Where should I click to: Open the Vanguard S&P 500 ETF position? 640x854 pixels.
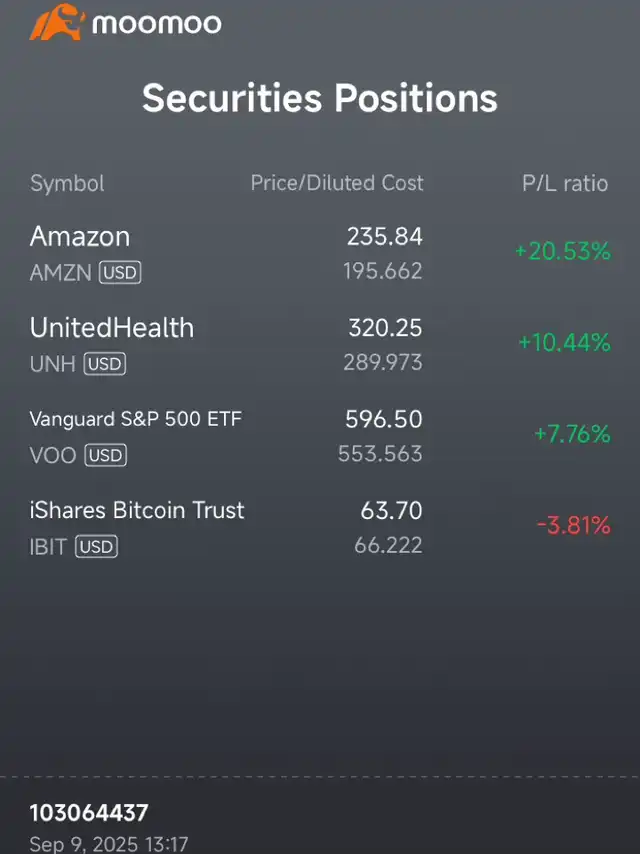pos(135,419)
